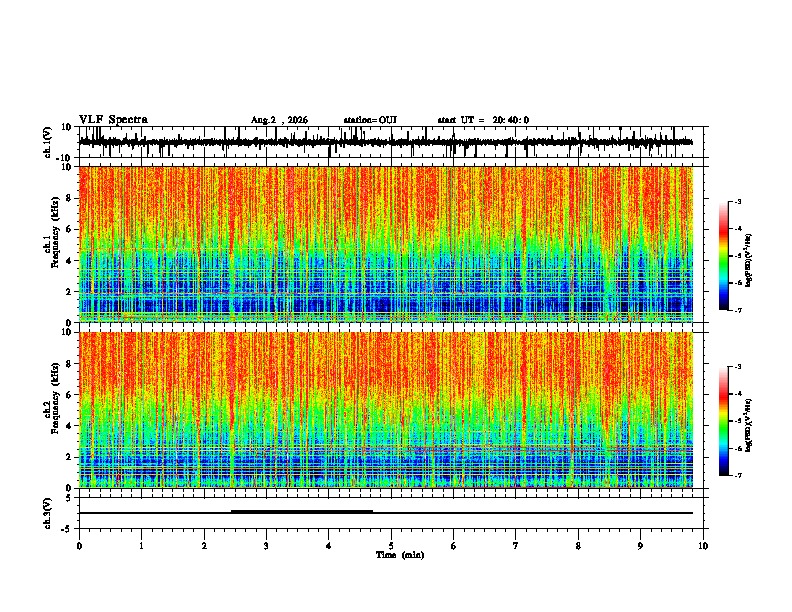Click inside the ch.1 spectrogram panel

(386, 244)
